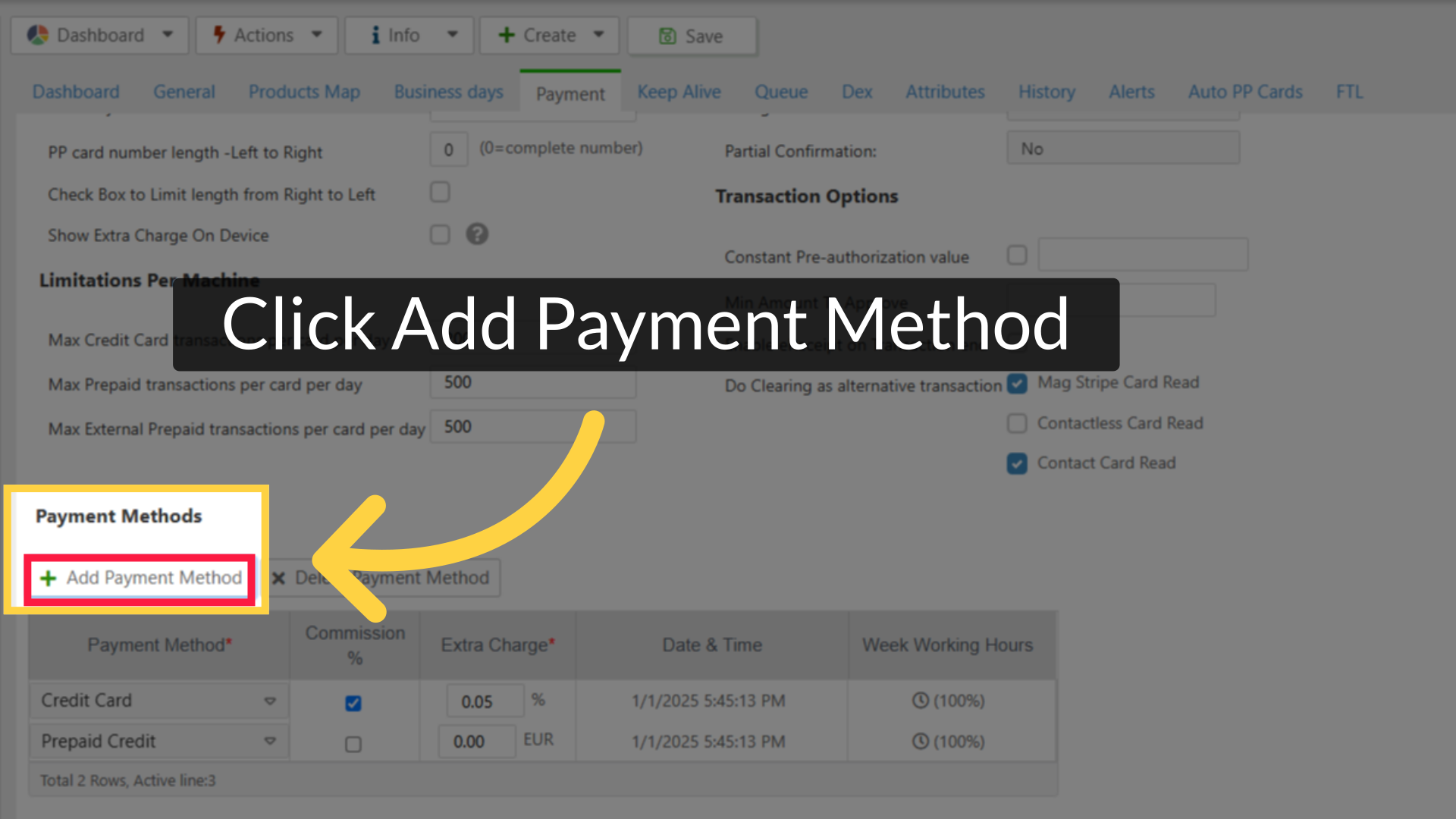Switch to the Dashboard tab
The height and width of the screenshot is (819, 1456).
(76, 92)
